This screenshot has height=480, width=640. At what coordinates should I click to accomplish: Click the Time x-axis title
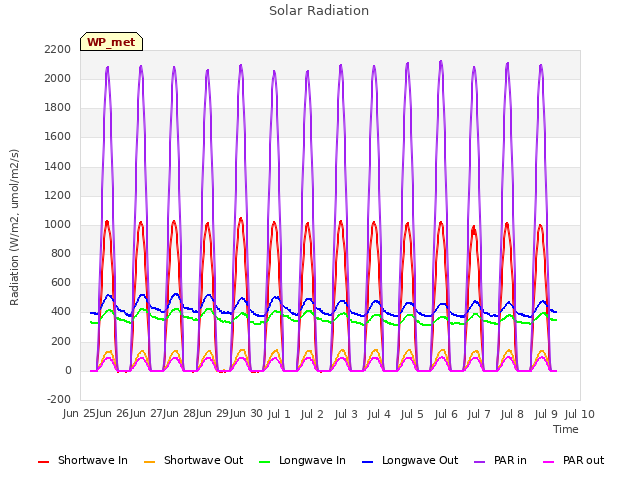tap(566, 429)
